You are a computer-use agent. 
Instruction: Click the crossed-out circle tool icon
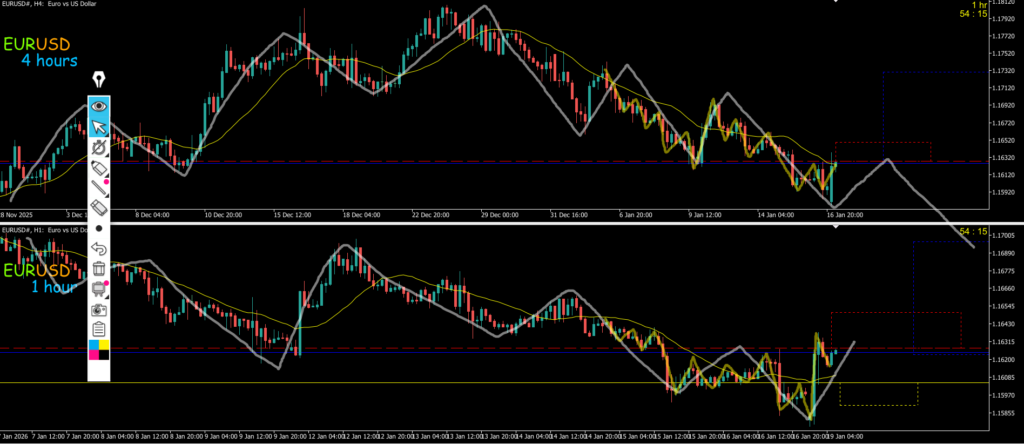pos(99,147)
